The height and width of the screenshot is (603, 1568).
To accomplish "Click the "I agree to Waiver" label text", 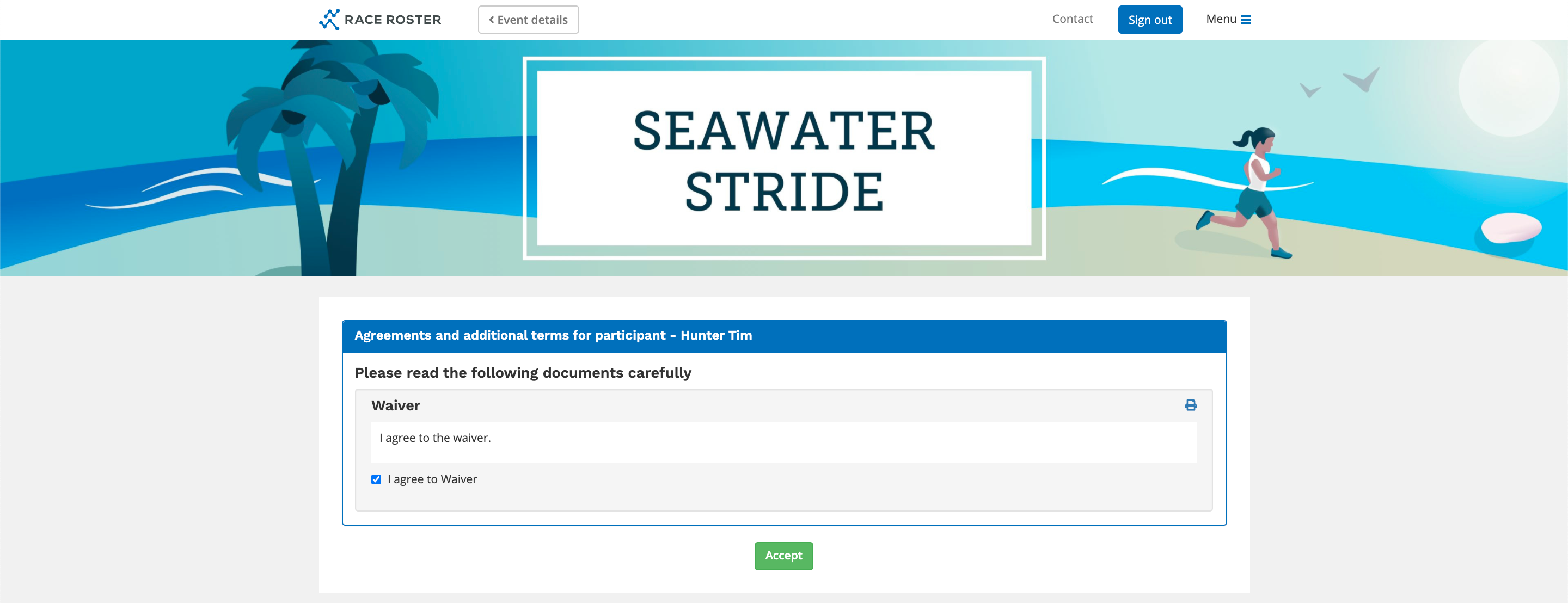I will click(432, 479).
